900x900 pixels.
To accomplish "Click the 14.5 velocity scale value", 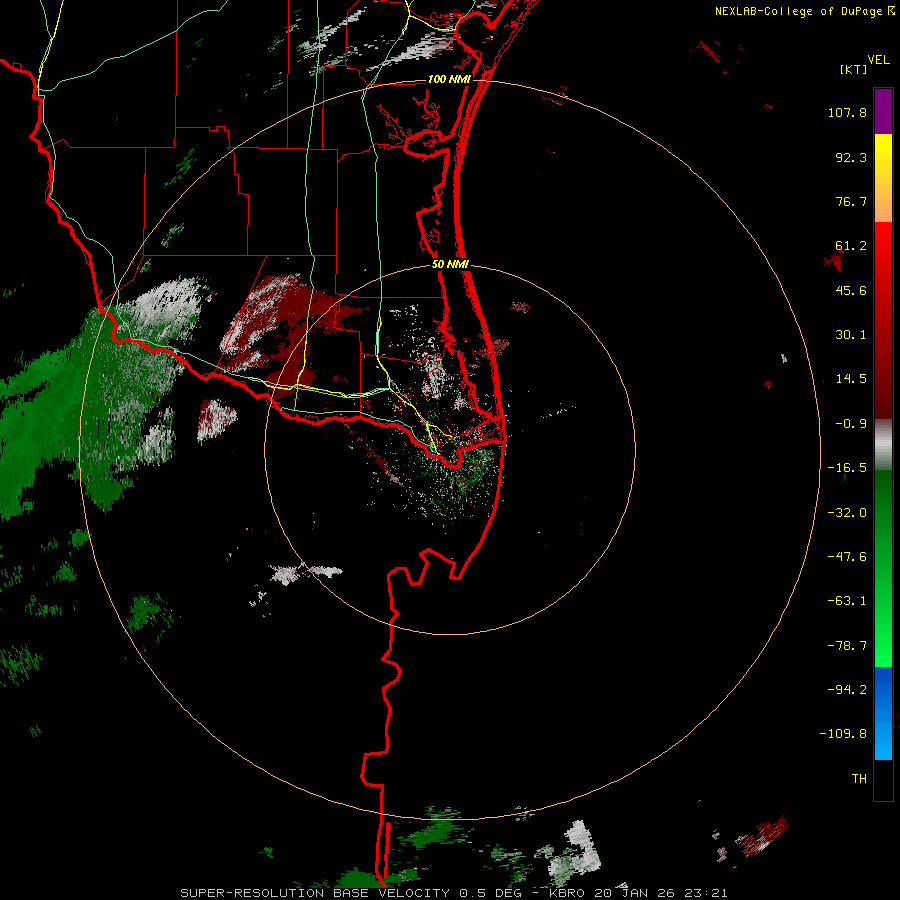I will [851, 379].
